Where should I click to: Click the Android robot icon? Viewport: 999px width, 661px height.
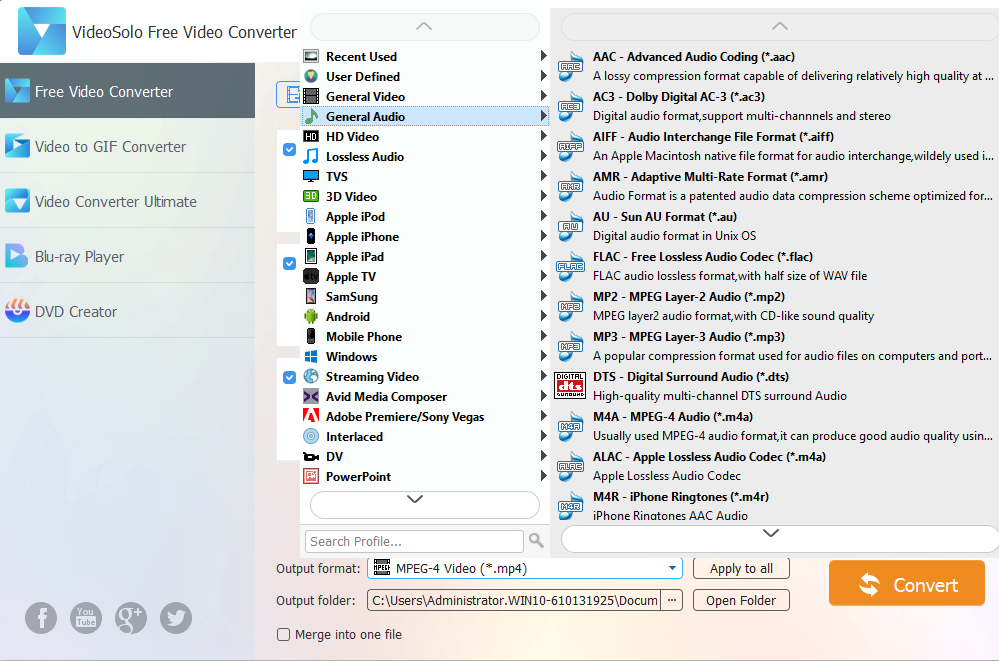(x=311, y=316)
